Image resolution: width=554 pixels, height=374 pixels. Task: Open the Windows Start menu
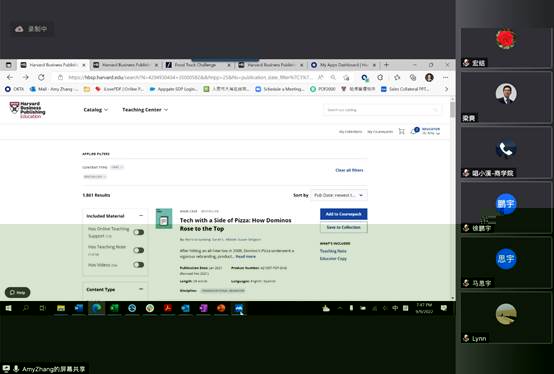(x=8, y=308)
